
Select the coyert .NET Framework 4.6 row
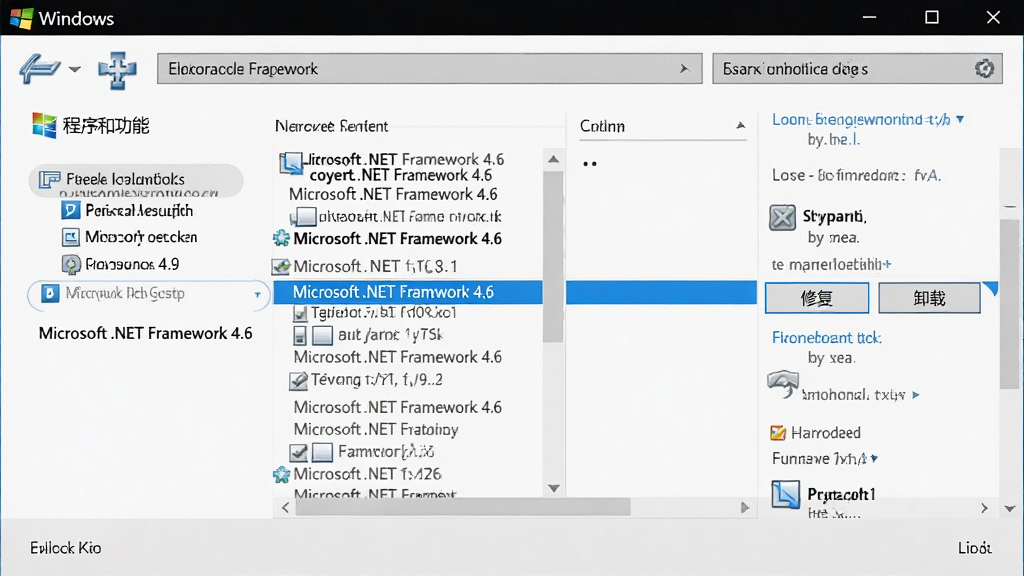[400, 175]
